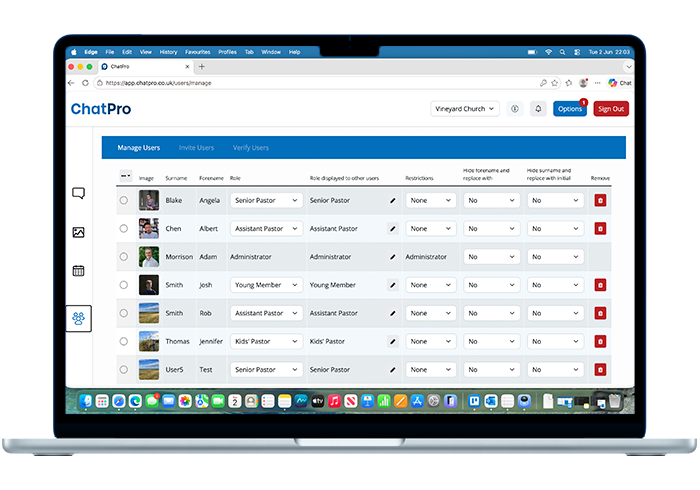Edit displayed role for Jennifer Thomas
The image size is (700, 490).
point(393,341)
